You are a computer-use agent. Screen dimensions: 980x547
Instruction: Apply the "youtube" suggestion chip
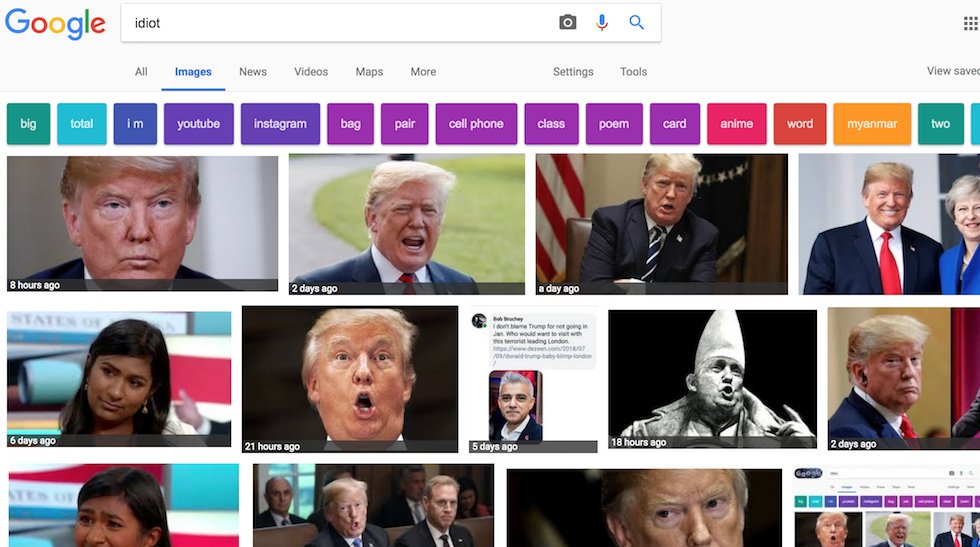click(198, 124)
